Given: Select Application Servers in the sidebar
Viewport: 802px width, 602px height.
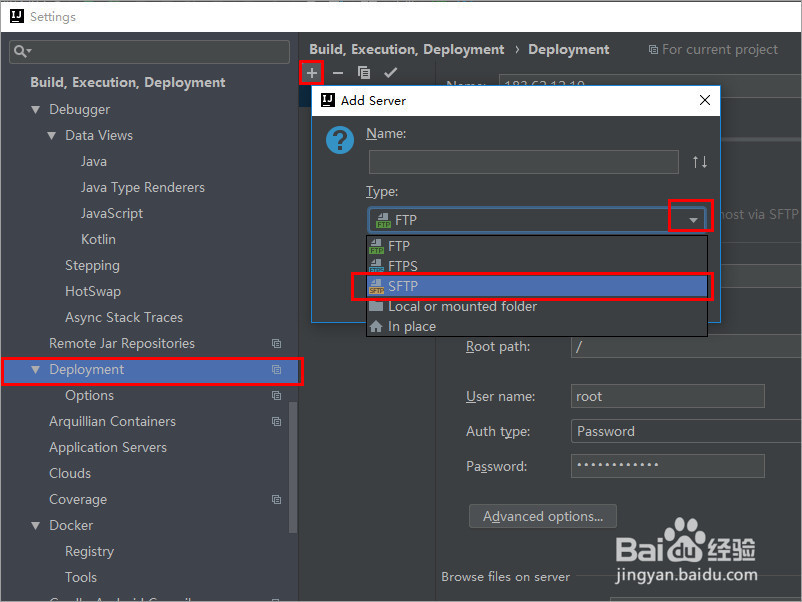Looking at the screenshot, I should 109,447.
